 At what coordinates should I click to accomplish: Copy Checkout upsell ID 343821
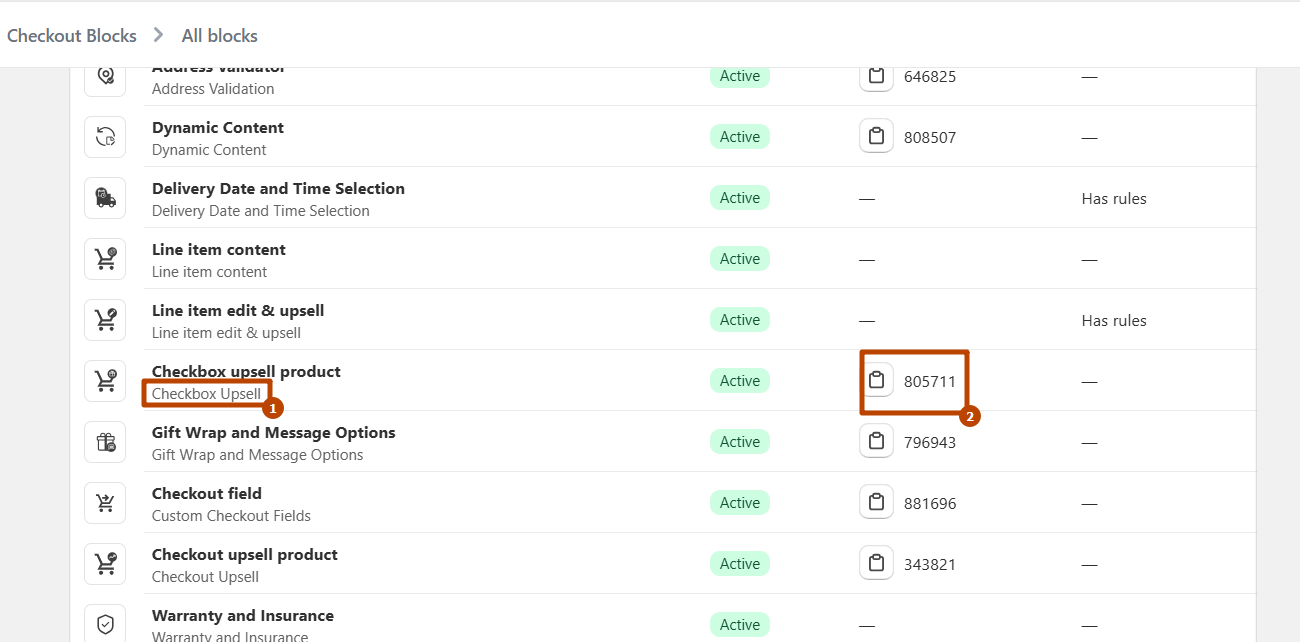point(876,564)
